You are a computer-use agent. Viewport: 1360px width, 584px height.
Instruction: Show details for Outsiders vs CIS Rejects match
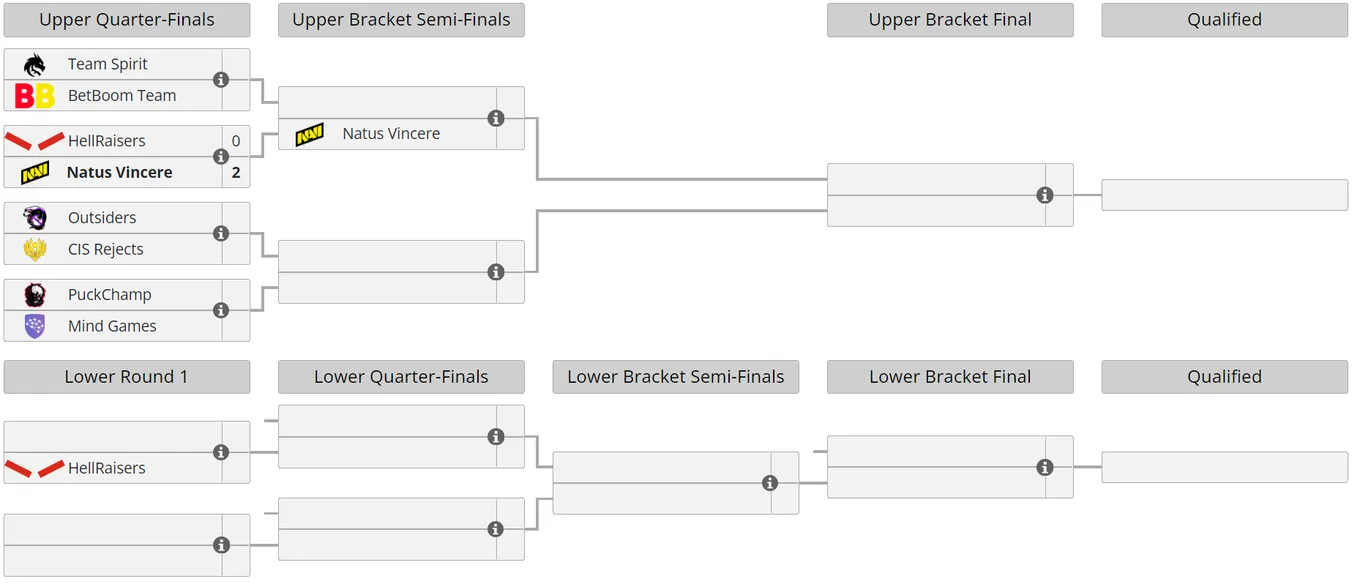(x=221, y=233)
